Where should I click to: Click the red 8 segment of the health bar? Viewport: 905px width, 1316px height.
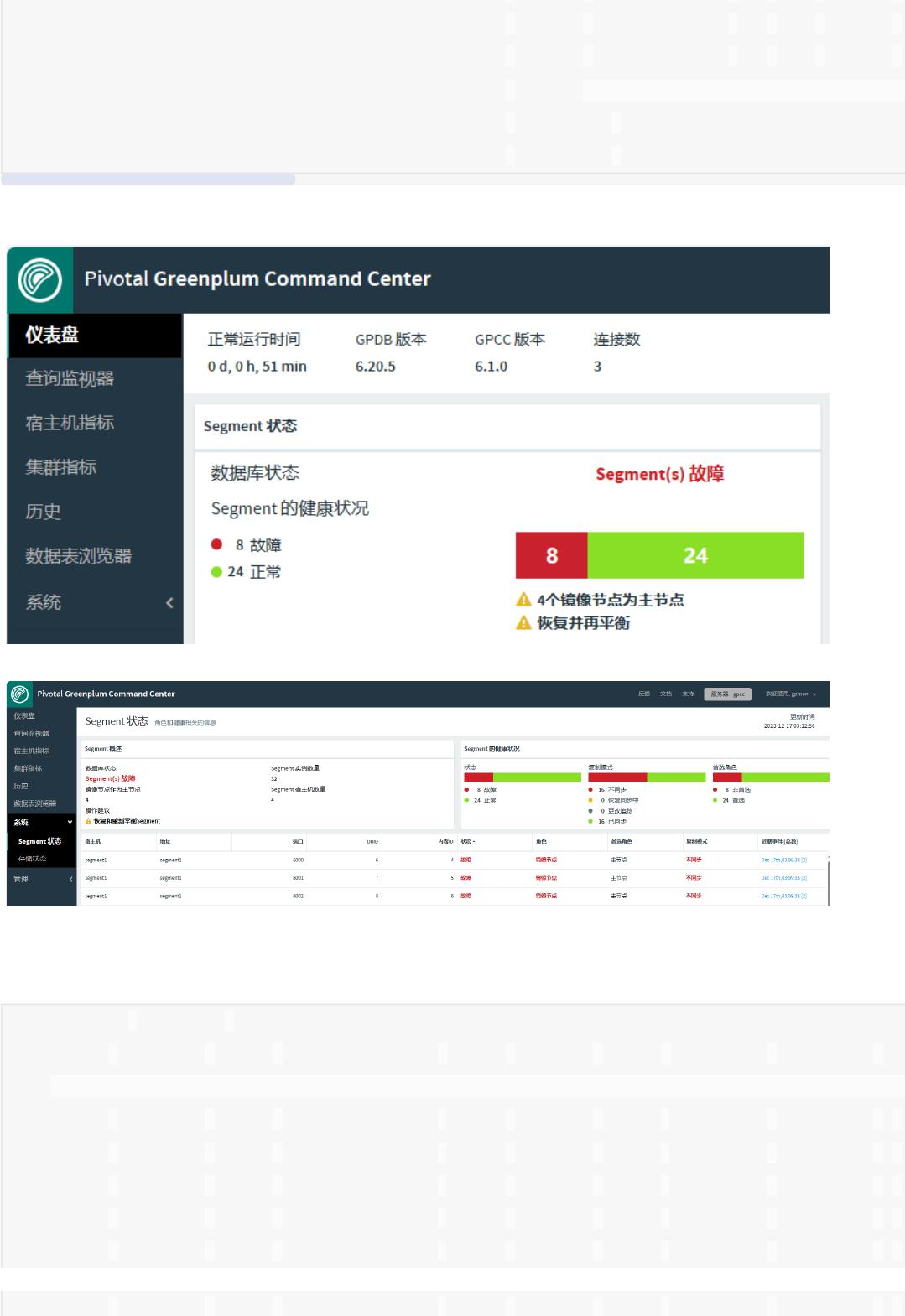coord(552,555)
